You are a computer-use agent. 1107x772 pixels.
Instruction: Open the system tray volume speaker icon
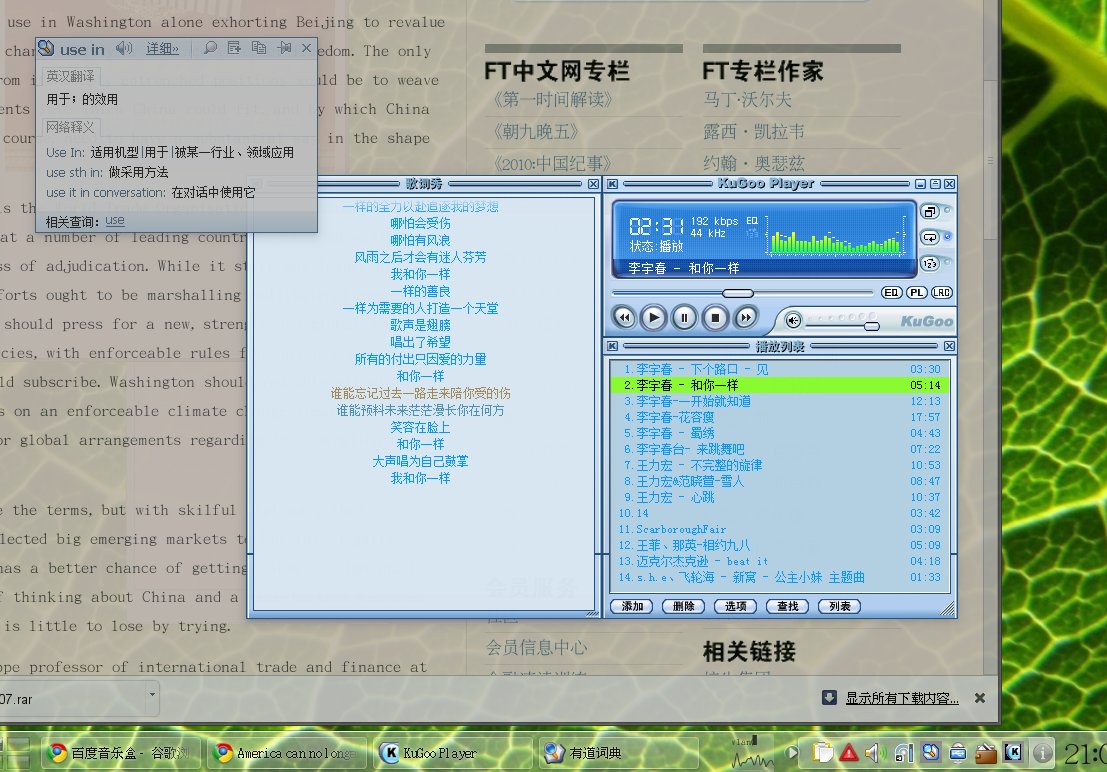tap(875, 754)
